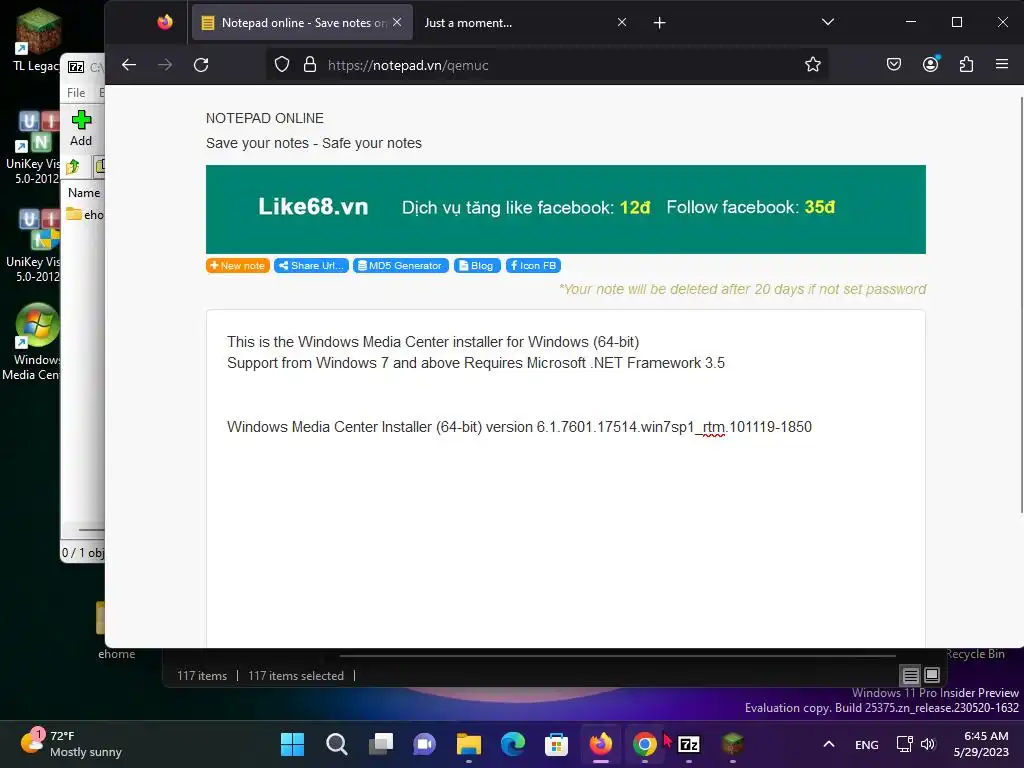Click the Icon FB button

[533, 266]
